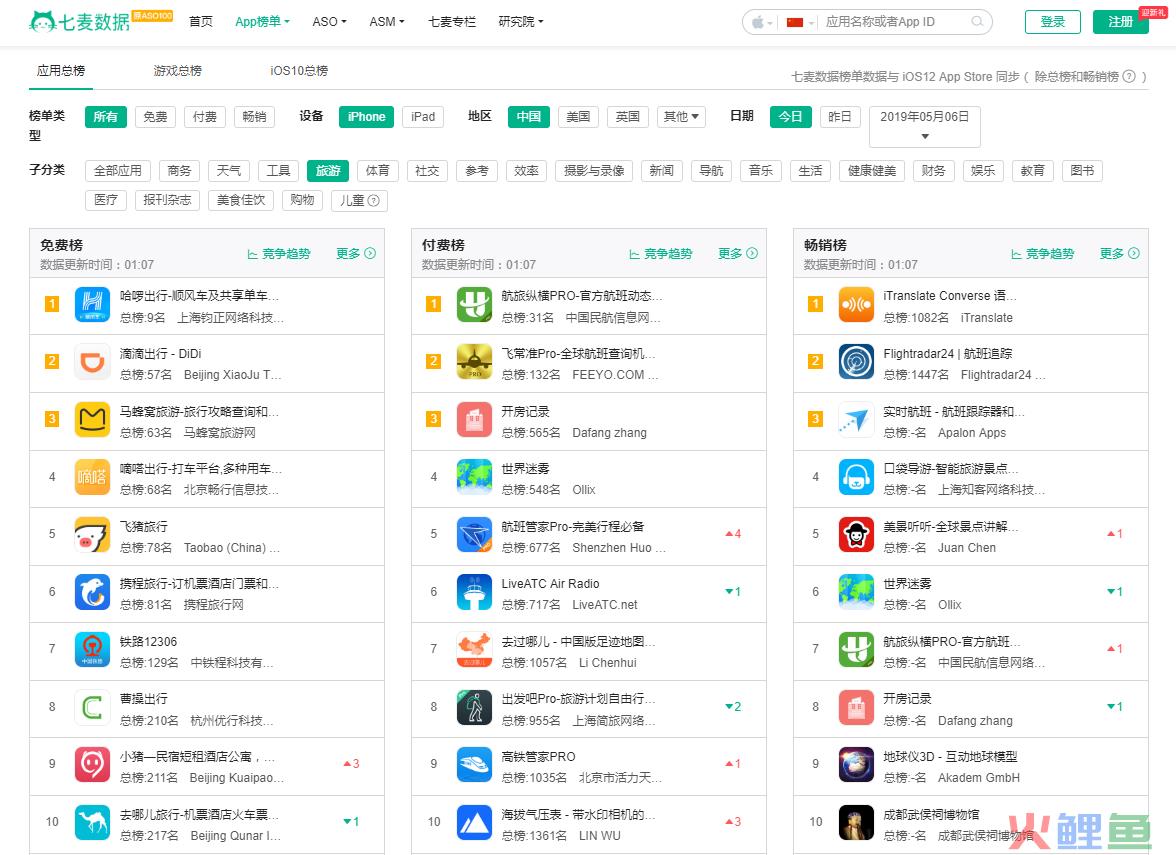Switch to the 应用总榜 tab
This screenshot has width=1176, height=855.
[61, 70]
